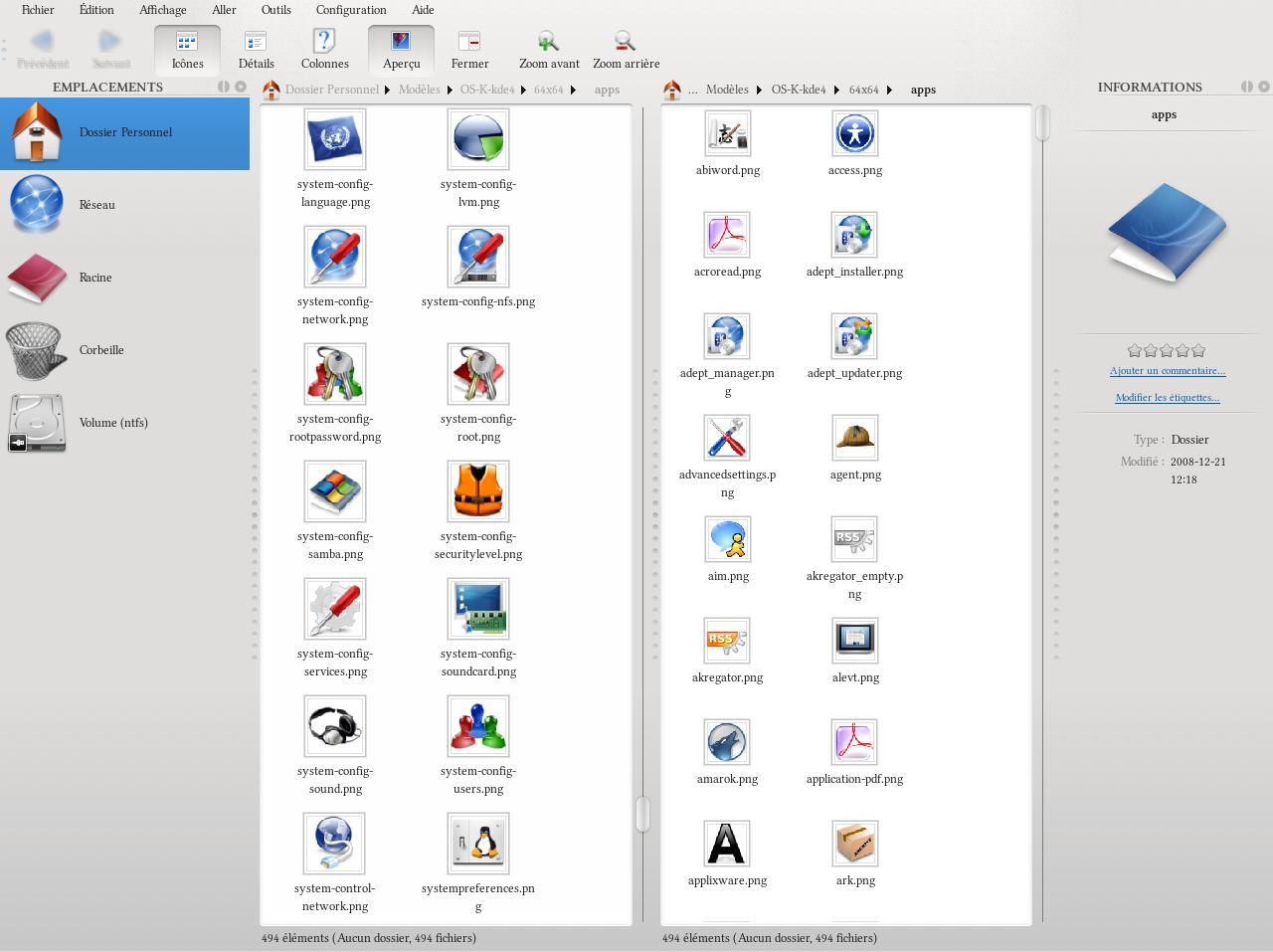Select acroread.png icon
Viewport: 1273px width, 952px height.
coord(727,235)
